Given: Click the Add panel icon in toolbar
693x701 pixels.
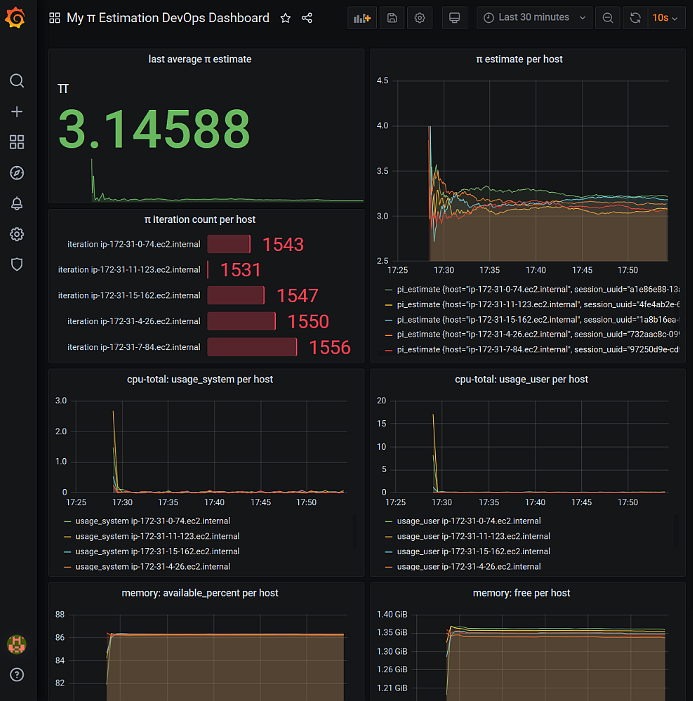Looking at the screenshot, I should point(362,18).
